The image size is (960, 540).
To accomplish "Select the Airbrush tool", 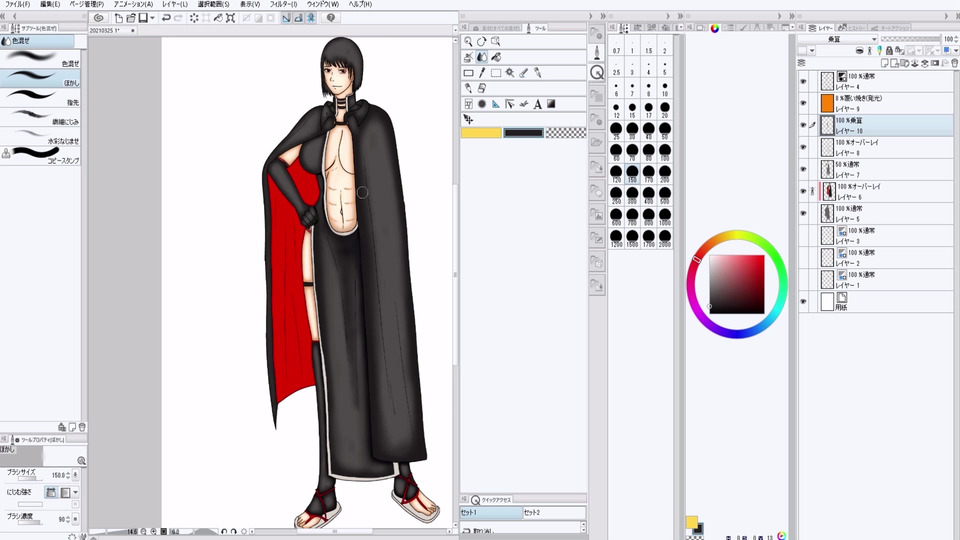I will click(468, 57).
